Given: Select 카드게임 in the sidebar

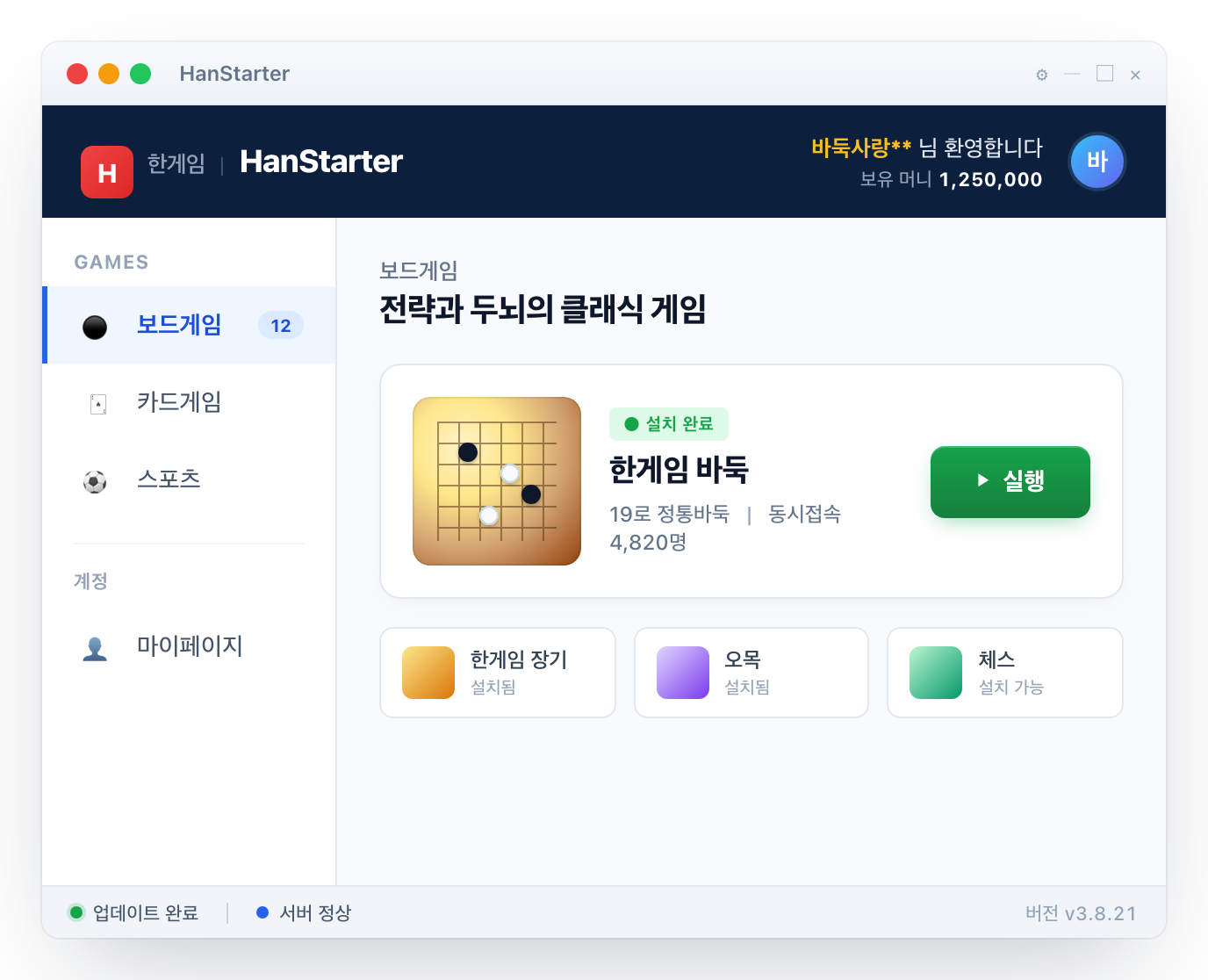Looking at the screenshot, I should point(191,402).
